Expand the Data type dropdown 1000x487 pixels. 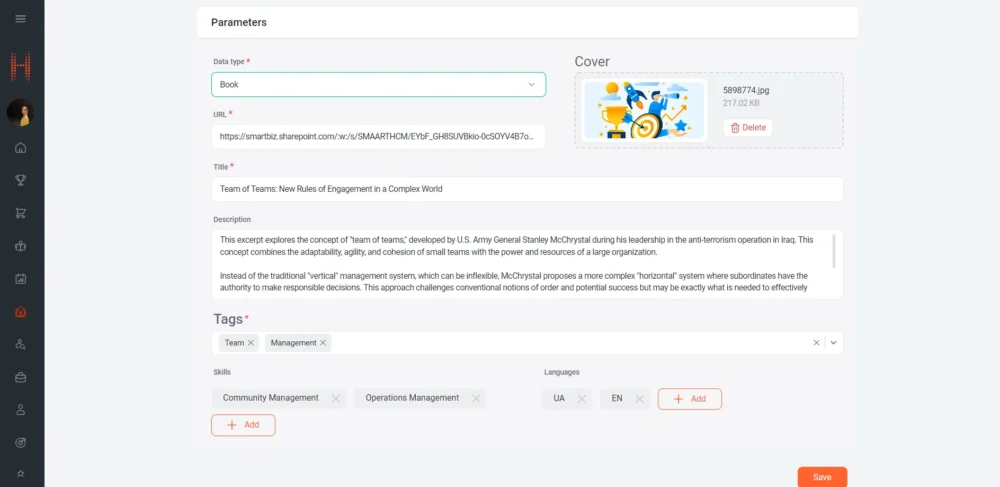(x=531, y=85)
